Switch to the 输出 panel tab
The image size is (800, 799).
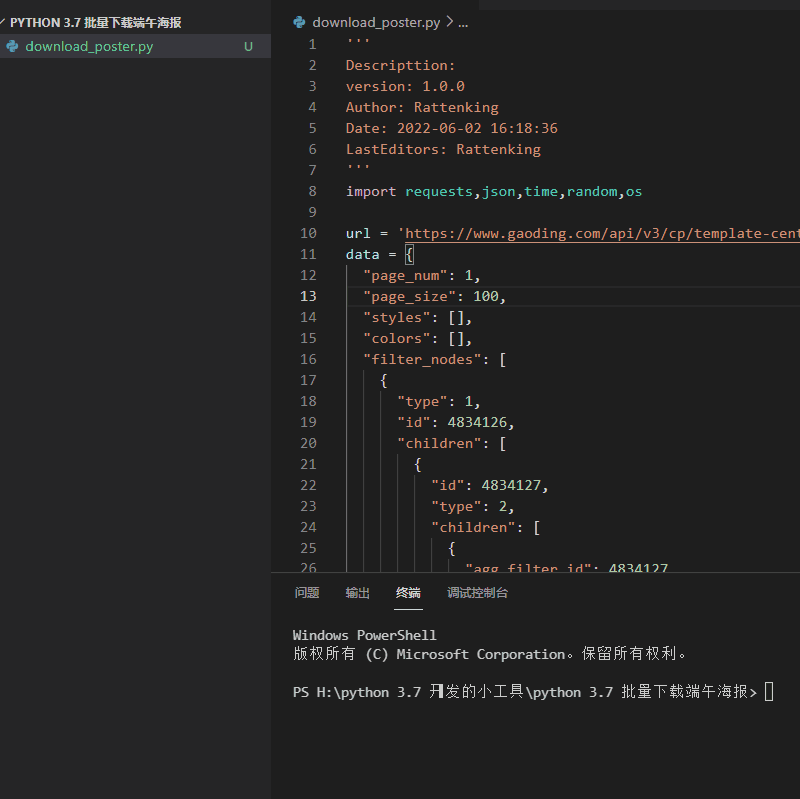(358, 592)
